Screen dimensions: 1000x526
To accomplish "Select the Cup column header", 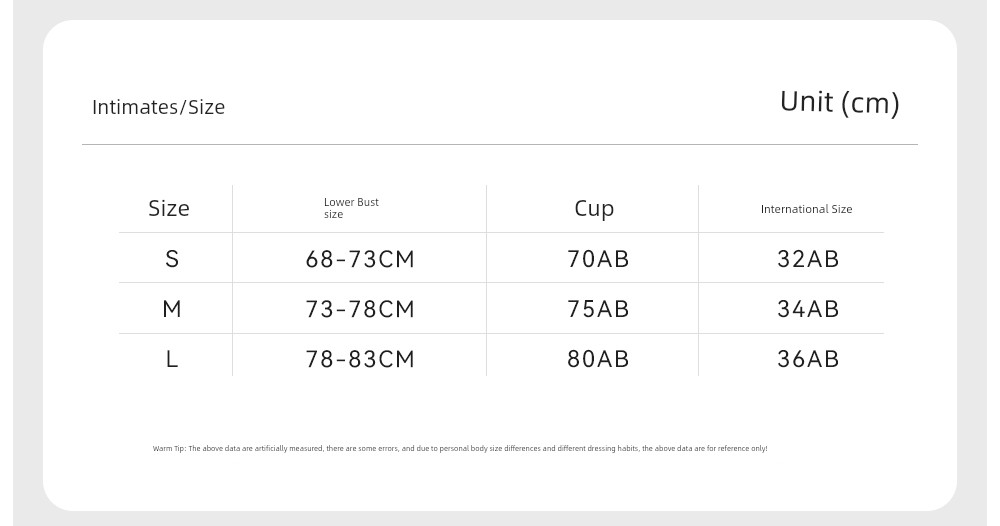I will coord(594,208).
